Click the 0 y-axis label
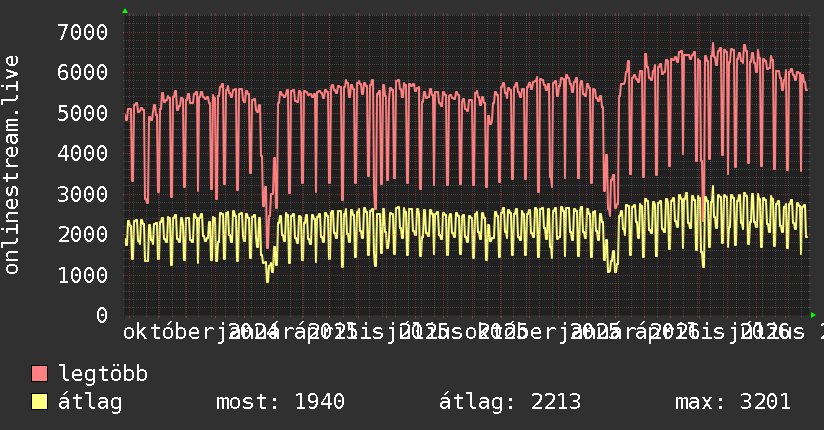Image resolution: width=824 pixels, height=430 pixels. 102,315
